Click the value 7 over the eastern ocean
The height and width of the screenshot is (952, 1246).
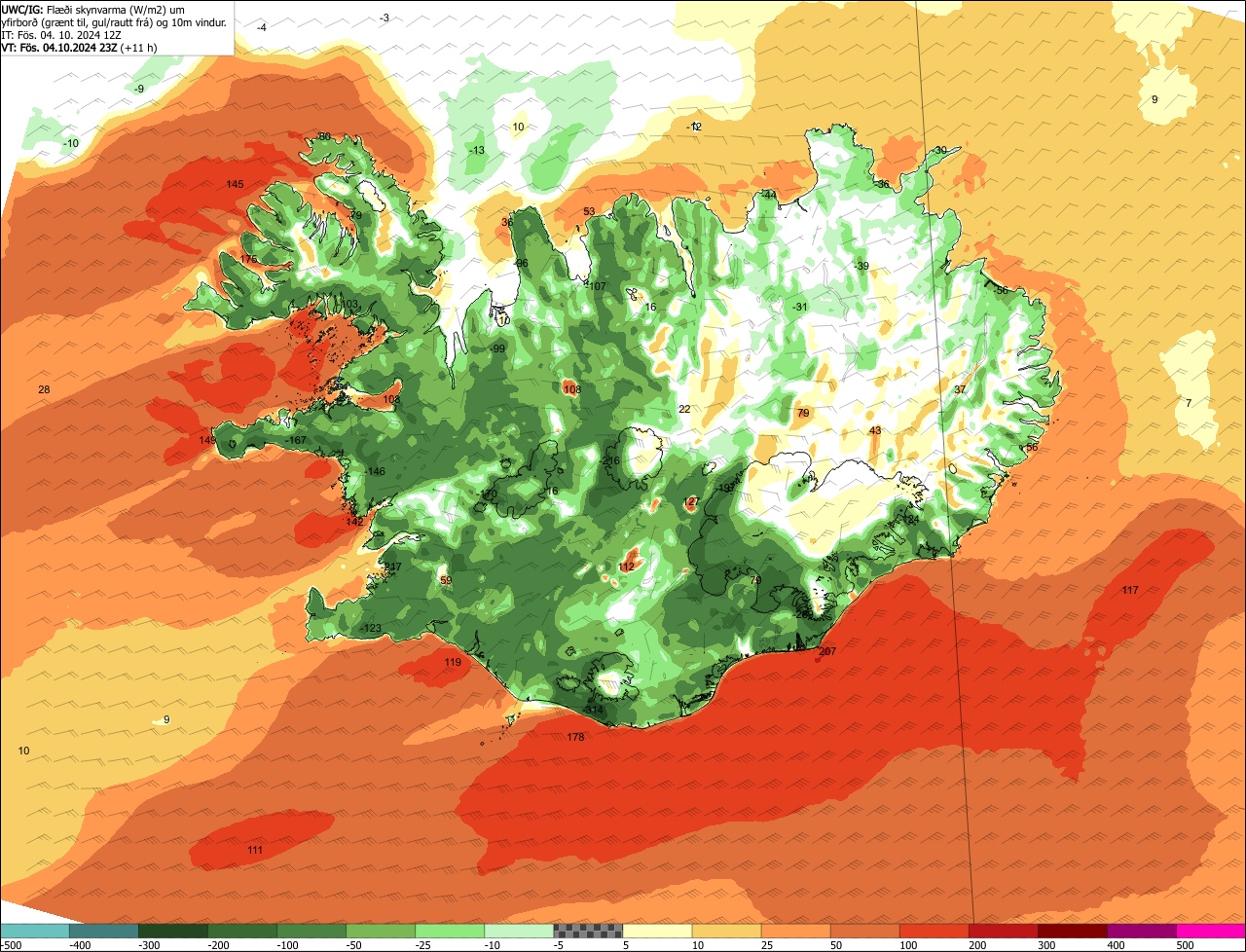[1189, 403]
